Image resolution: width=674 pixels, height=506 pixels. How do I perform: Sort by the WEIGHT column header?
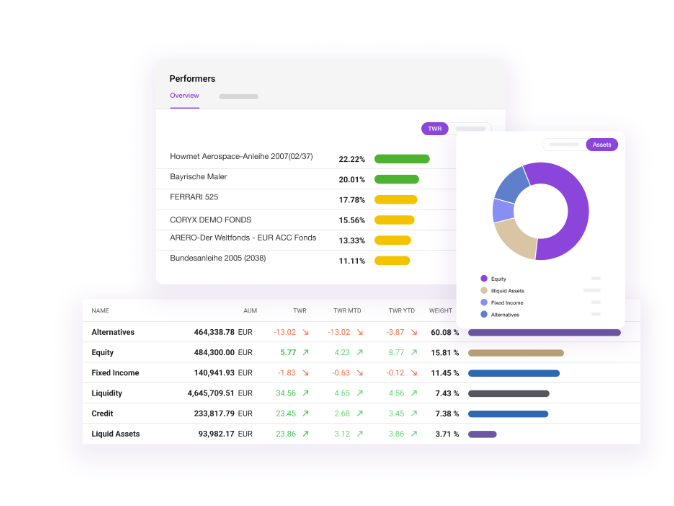[x=441, y=310]
